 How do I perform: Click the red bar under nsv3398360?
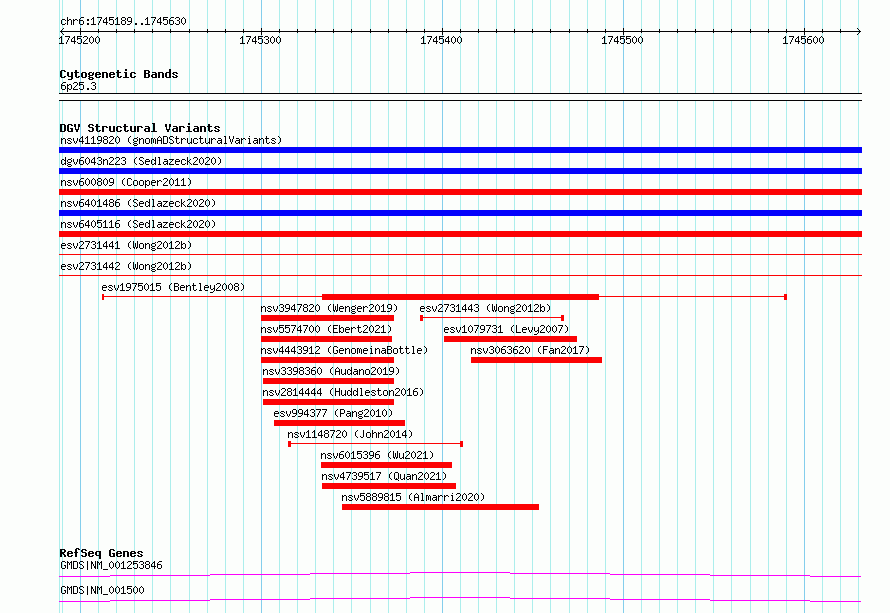coord(329,381)
